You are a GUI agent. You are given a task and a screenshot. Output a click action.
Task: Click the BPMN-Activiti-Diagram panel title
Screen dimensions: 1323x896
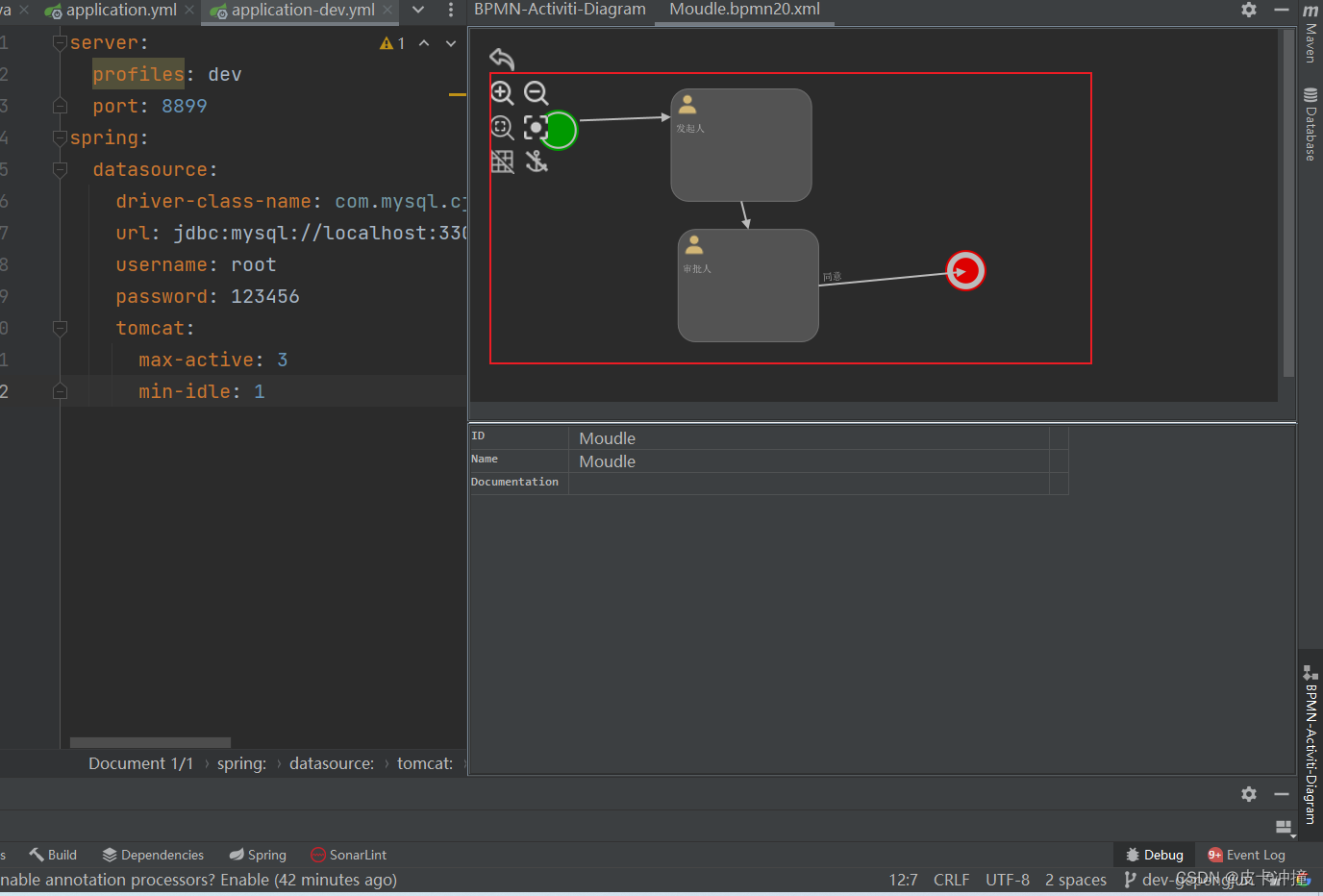point(560,10)
